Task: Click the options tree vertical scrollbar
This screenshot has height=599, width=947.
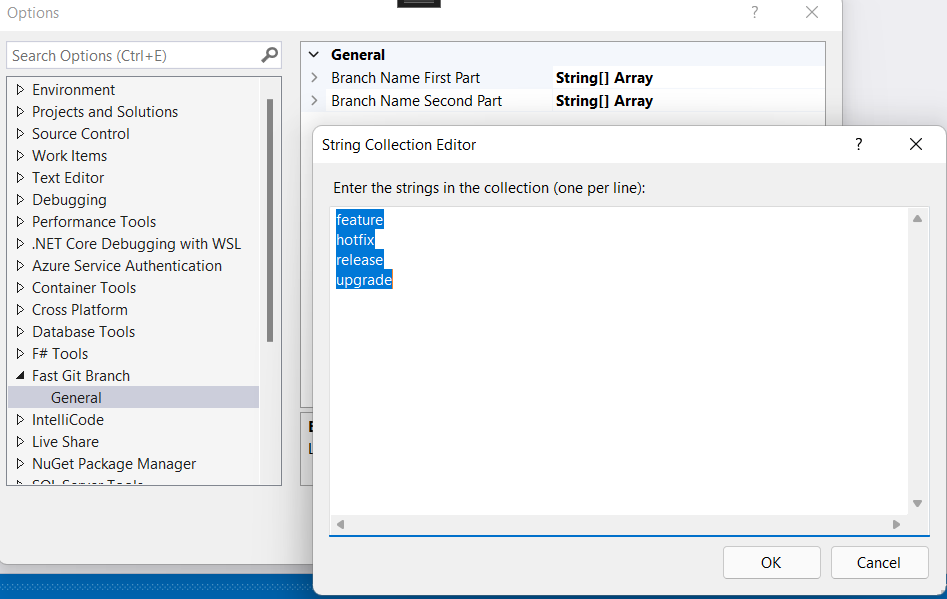Action: (x=269, y=220)
